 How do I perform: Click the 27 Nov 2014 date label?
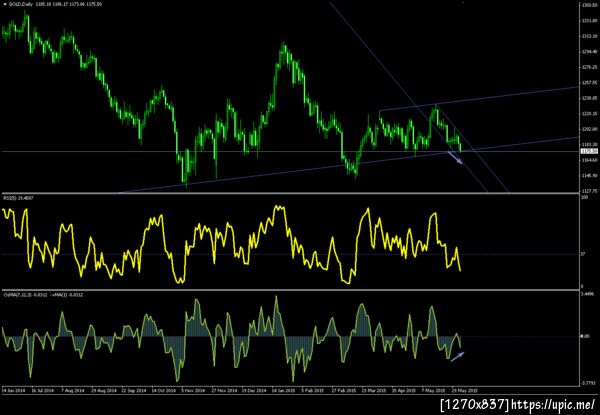(224, 391)
